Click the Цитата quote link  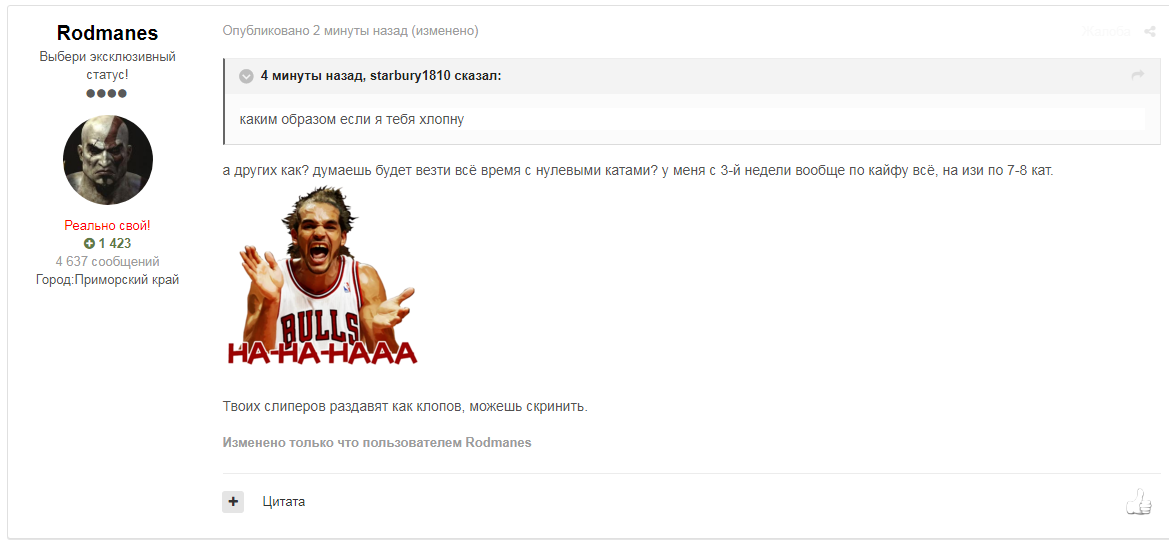point(283,502)
